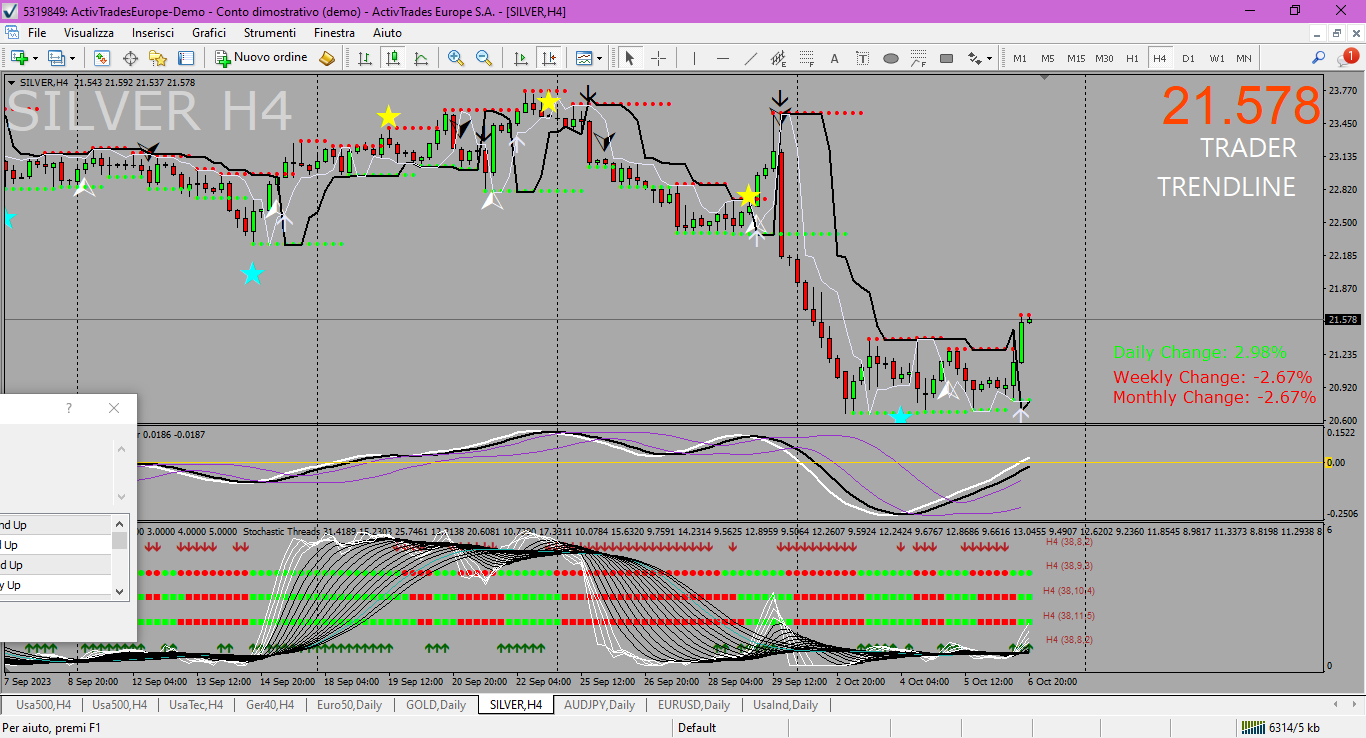Switch to MN timeframe
Screen dimensions: 1366x738
[1243, 58]
